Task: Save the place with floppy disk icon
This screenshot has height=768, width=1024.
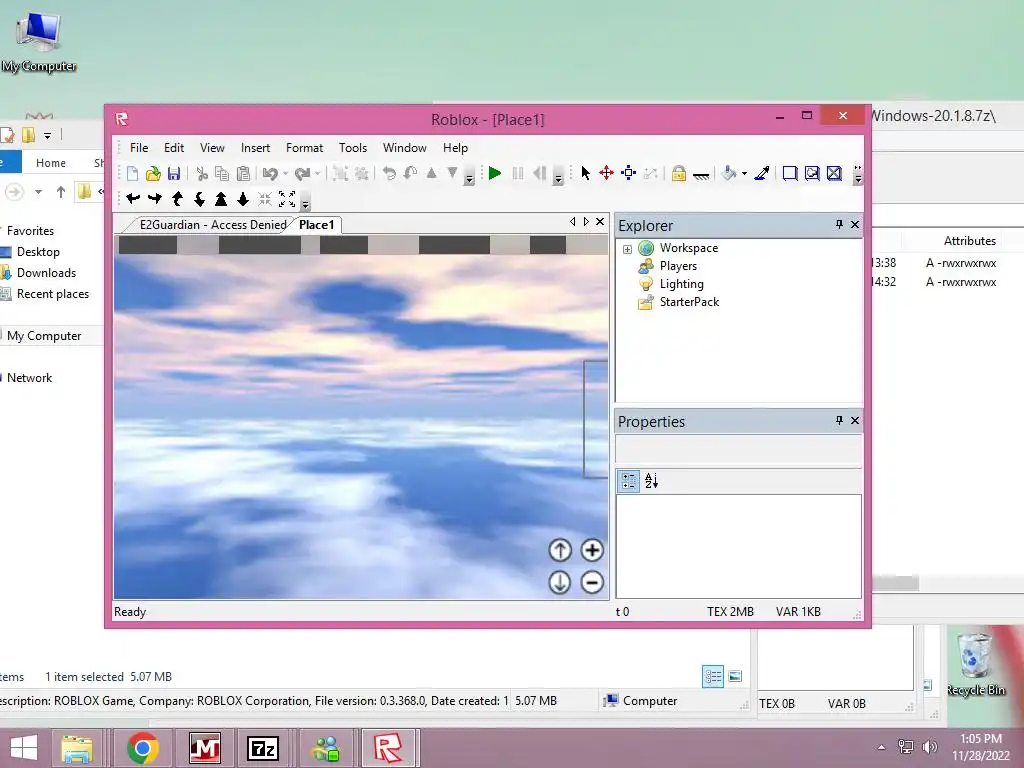Action: point(174,173)
